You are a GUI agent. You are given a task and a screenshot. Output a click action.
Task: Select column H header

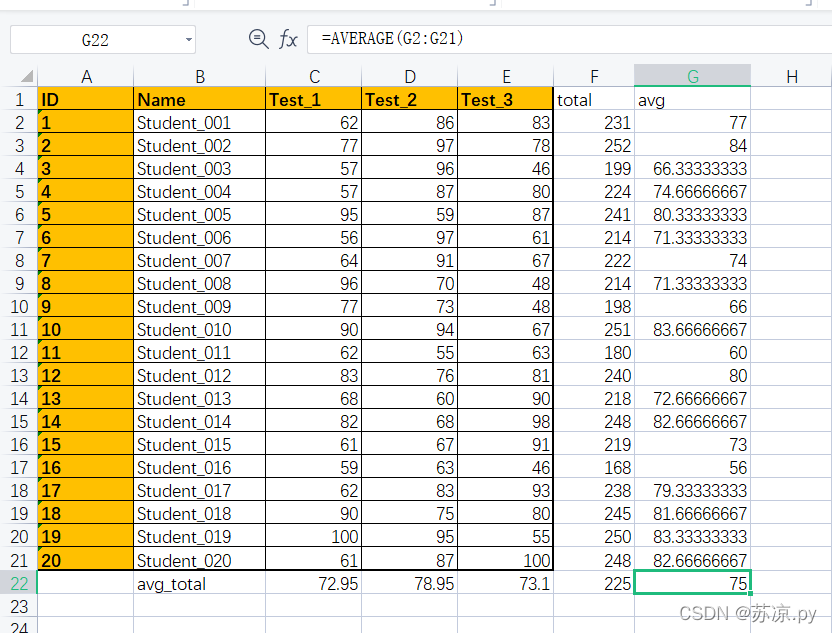point(791,76)
